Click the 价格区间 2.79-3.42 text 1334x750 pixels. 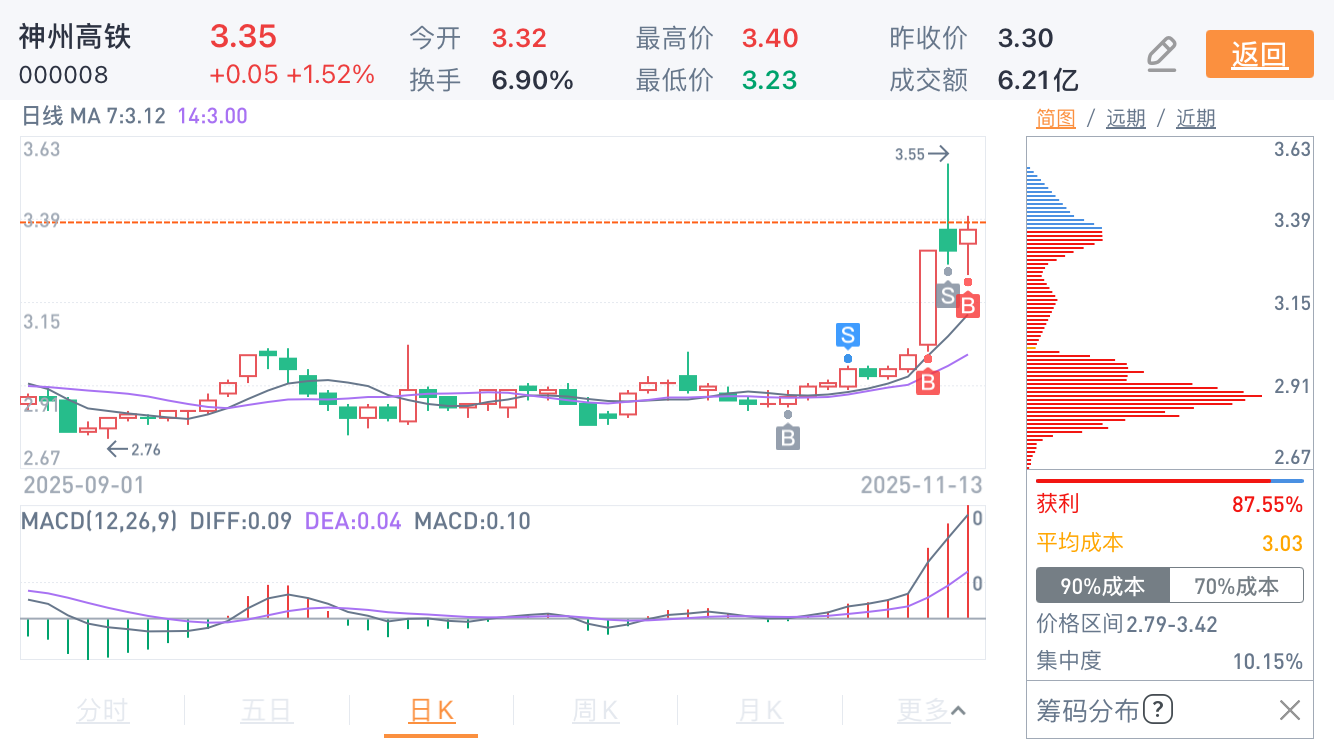pos(1127,624)
